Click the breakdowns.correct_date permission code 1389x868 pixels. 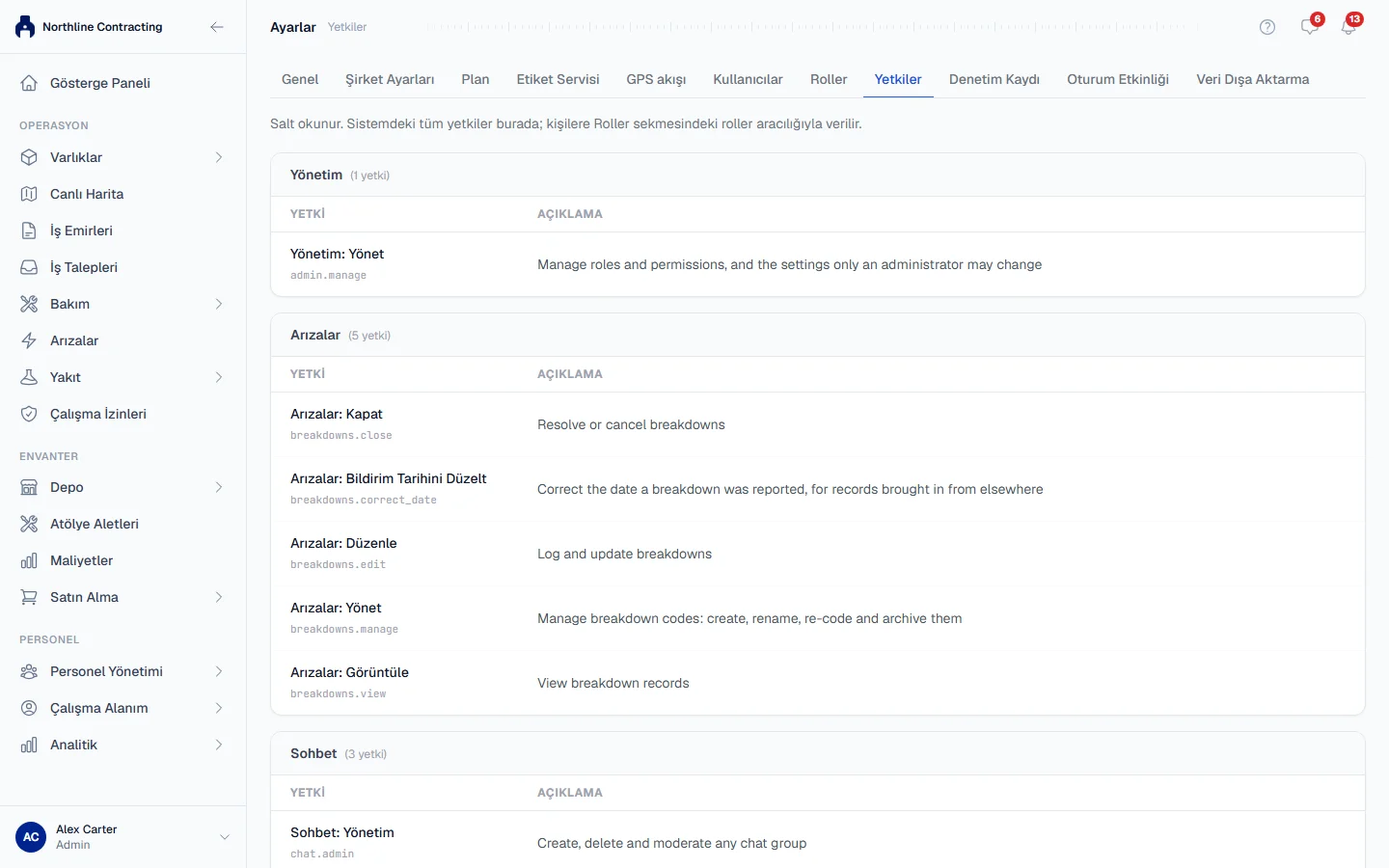pos(364,500)
